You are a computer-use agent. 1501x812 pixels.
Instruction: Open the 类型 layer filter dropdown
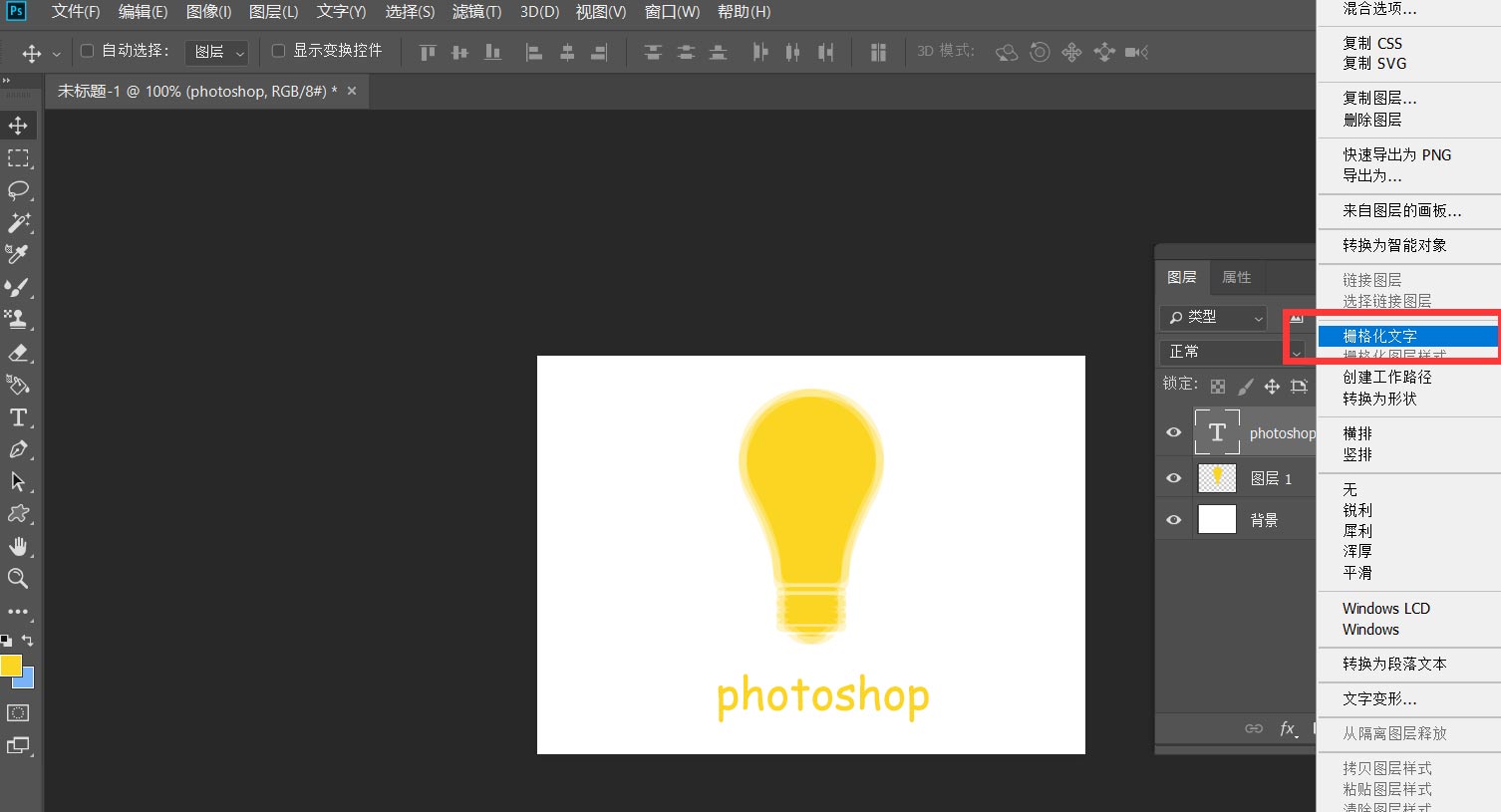coord(1214,317)
